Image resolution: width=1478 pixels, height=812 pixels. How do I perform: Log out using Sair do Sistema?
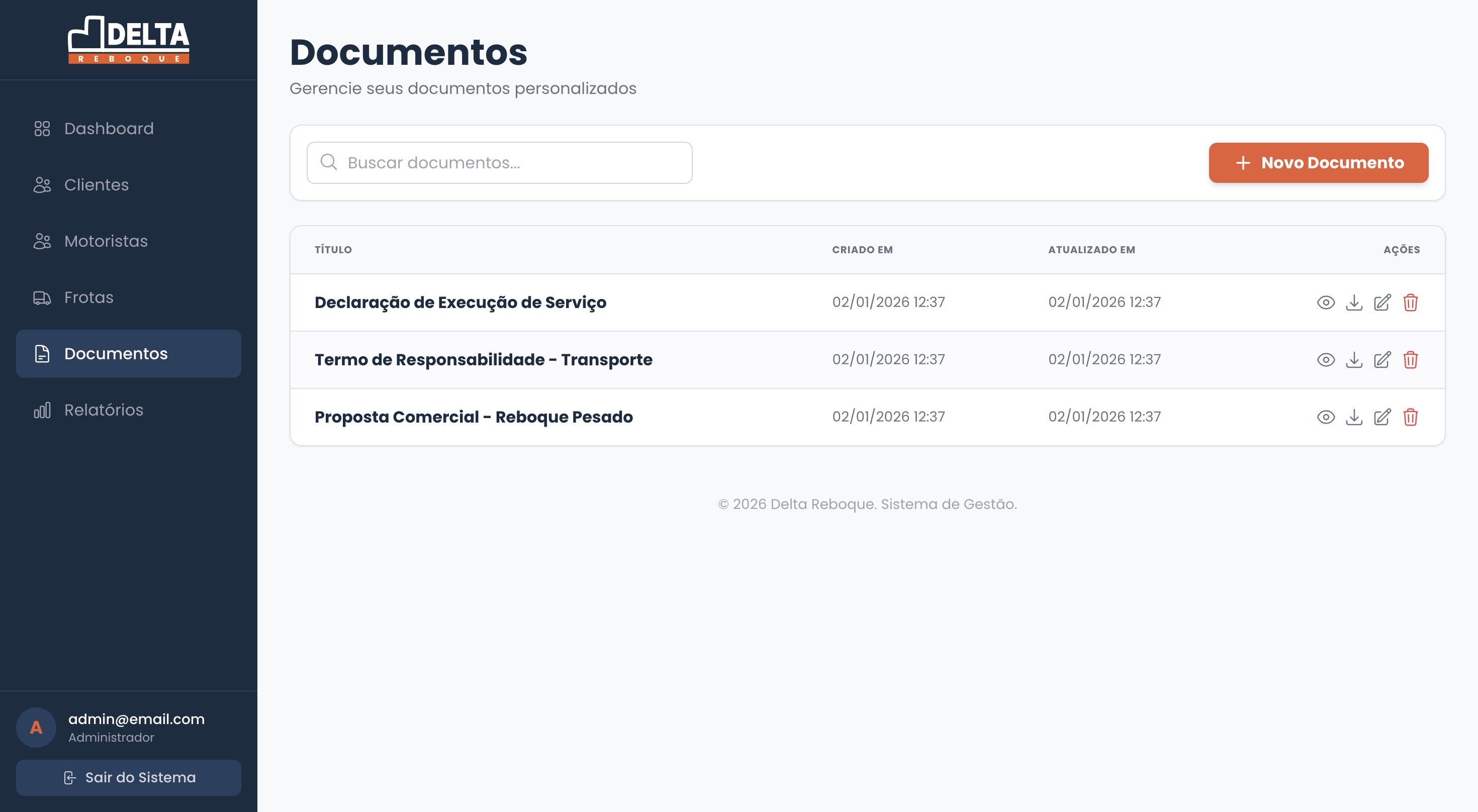tap(129, 778)
